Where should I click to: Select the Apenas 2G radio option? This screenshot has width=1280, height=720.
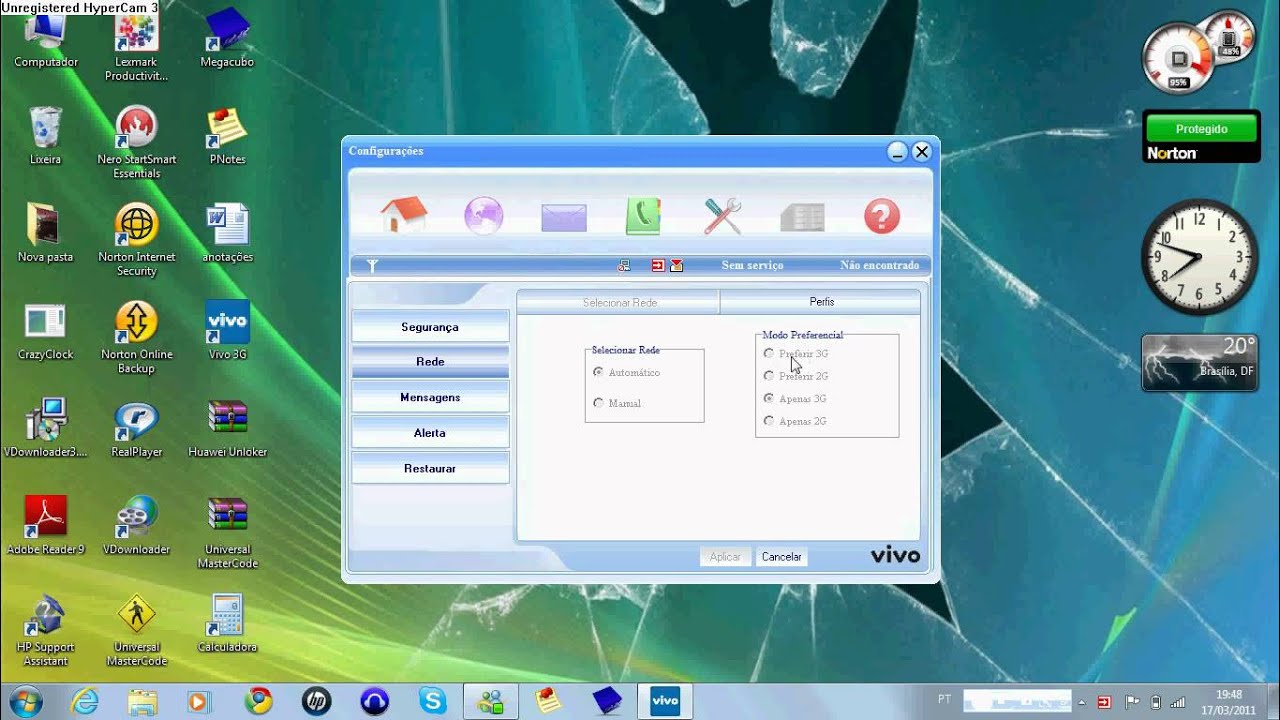coord(768,421)
